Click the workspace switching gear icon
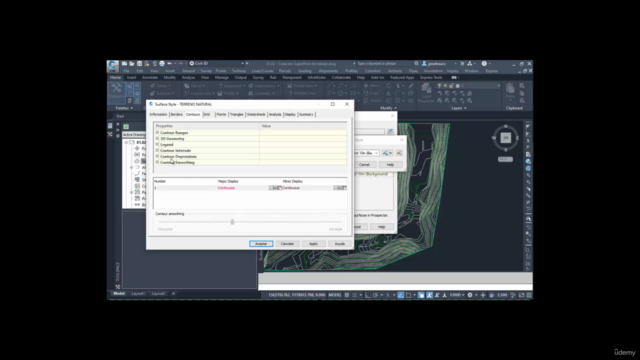The image size is (640, 360). (x=470, y=295)
